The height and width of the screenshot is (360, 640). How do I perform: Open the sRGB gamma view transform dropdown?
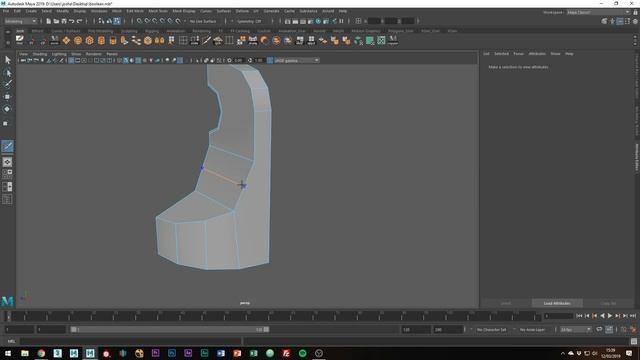(x=297, y=60)
